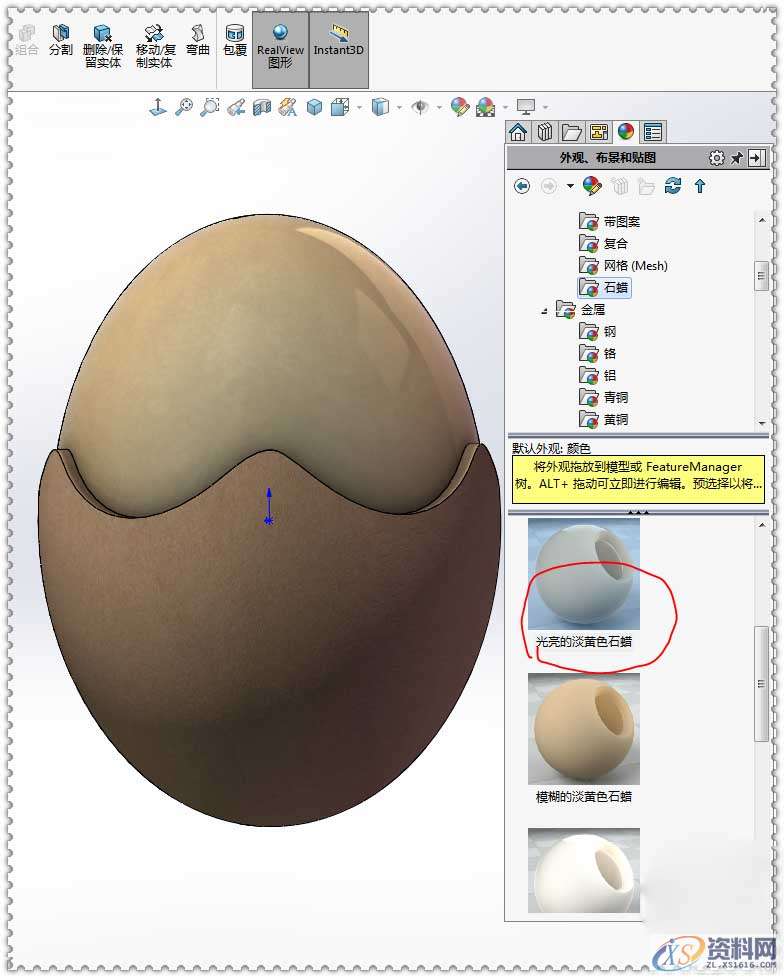Switch to the View Palette tab
784x978 pixels.
(x=599, y=132)
